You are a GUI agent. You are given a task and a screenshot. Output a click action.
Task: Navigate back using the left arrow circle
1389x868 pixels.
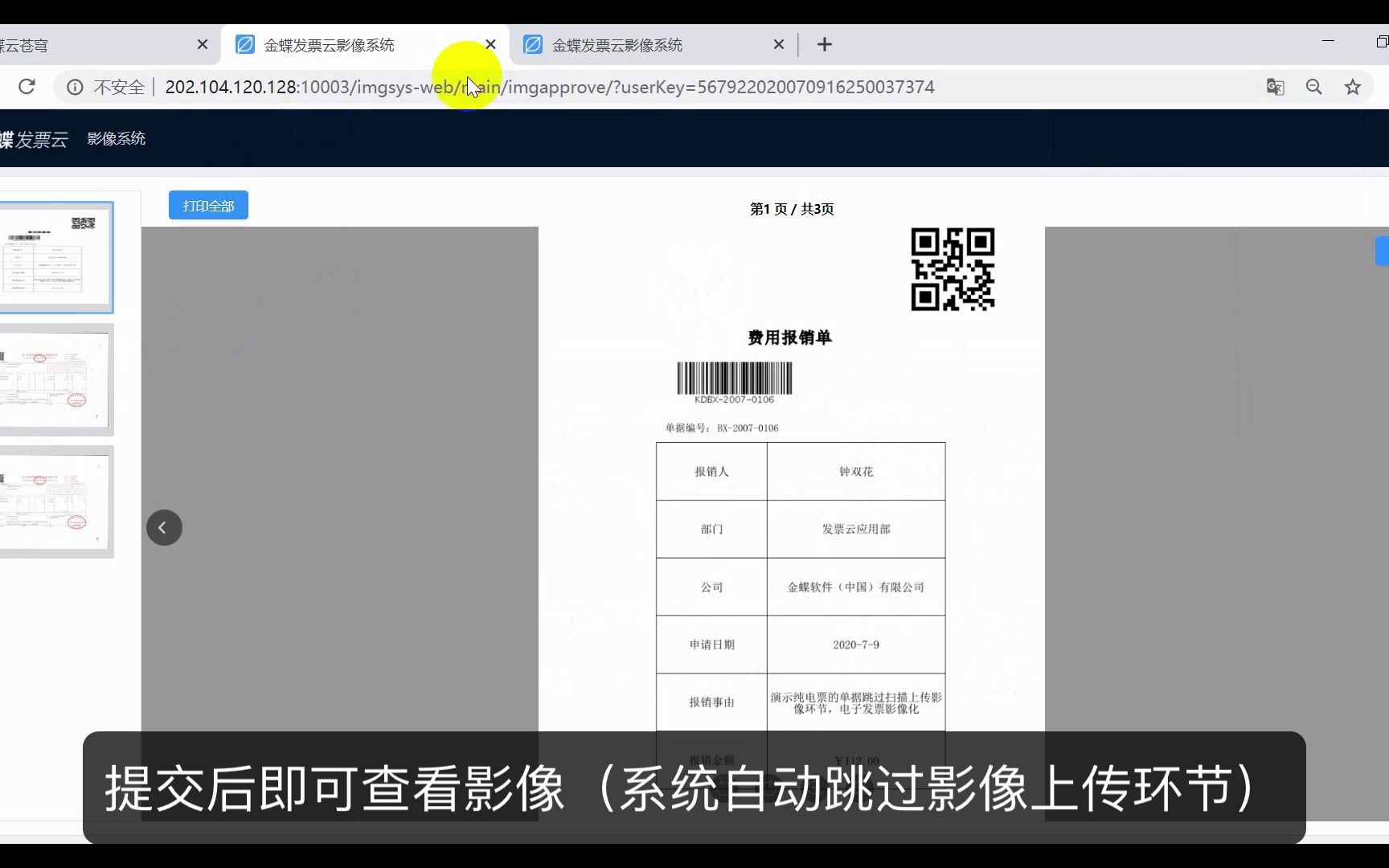164,527
